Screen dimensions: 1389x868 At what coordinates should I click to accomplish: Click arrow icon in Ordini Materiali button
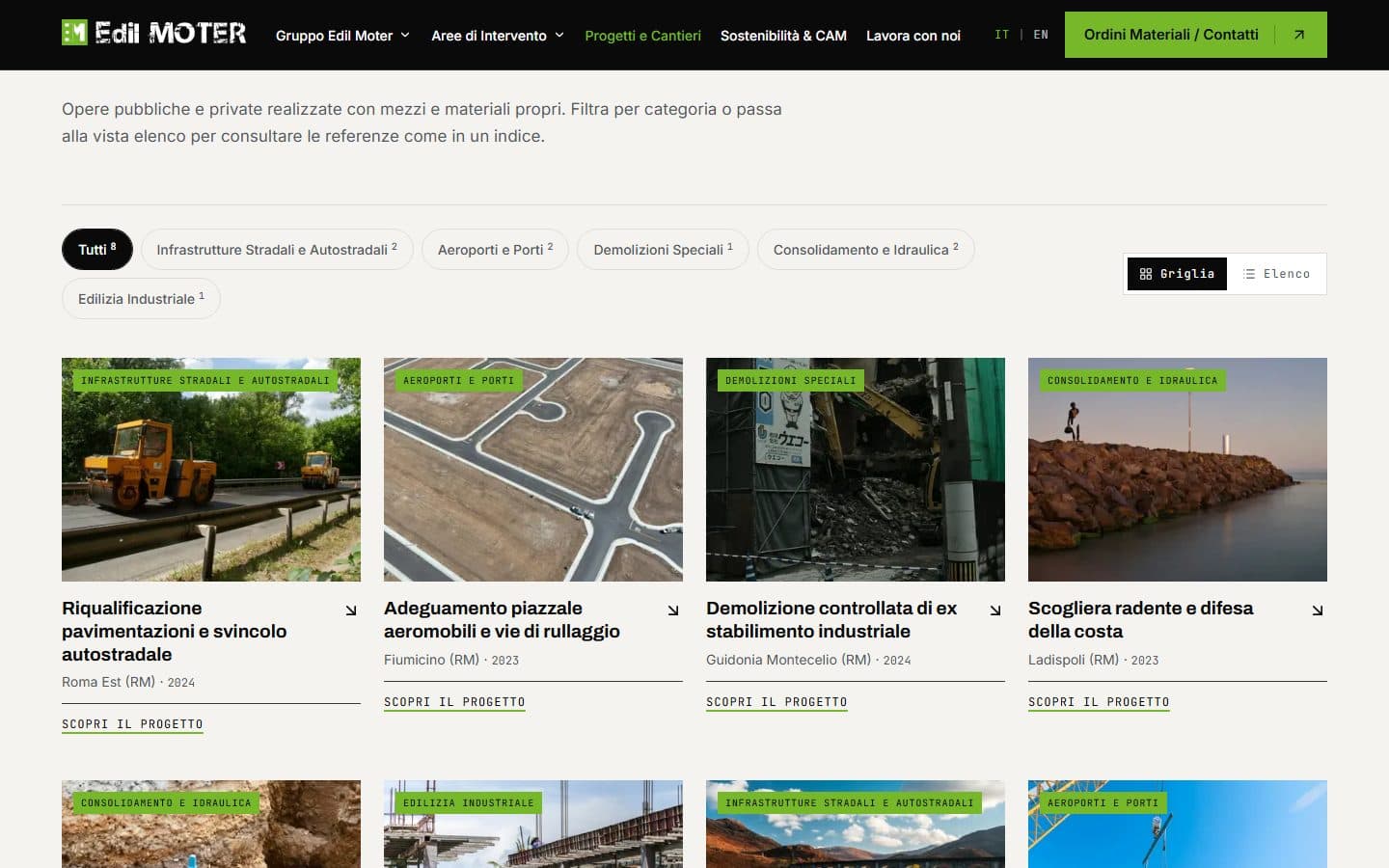[1299, 35]
